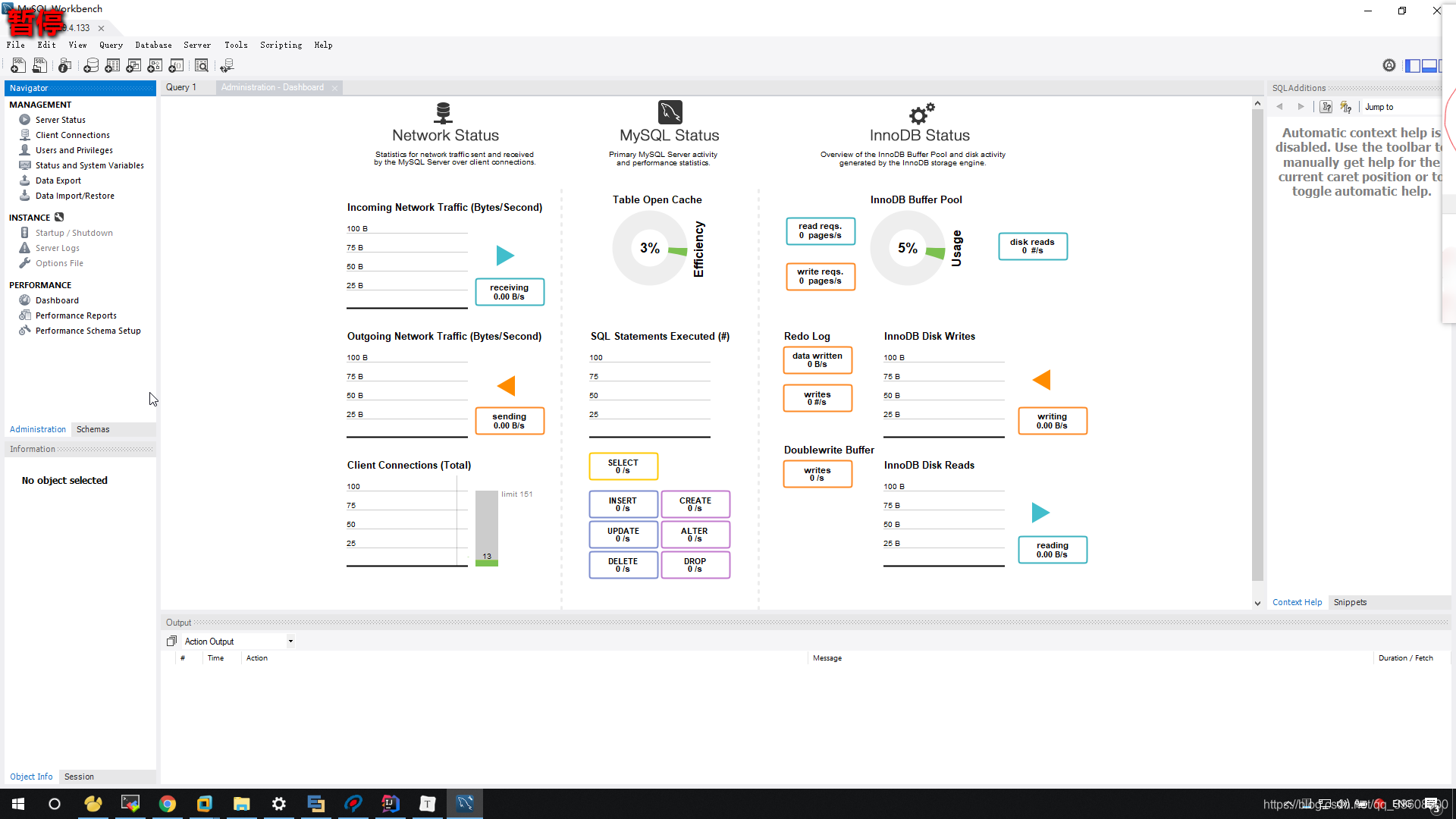1456x819 pixels.
Task: Select the Users and Privileges icon
Action: pos(24,149)
